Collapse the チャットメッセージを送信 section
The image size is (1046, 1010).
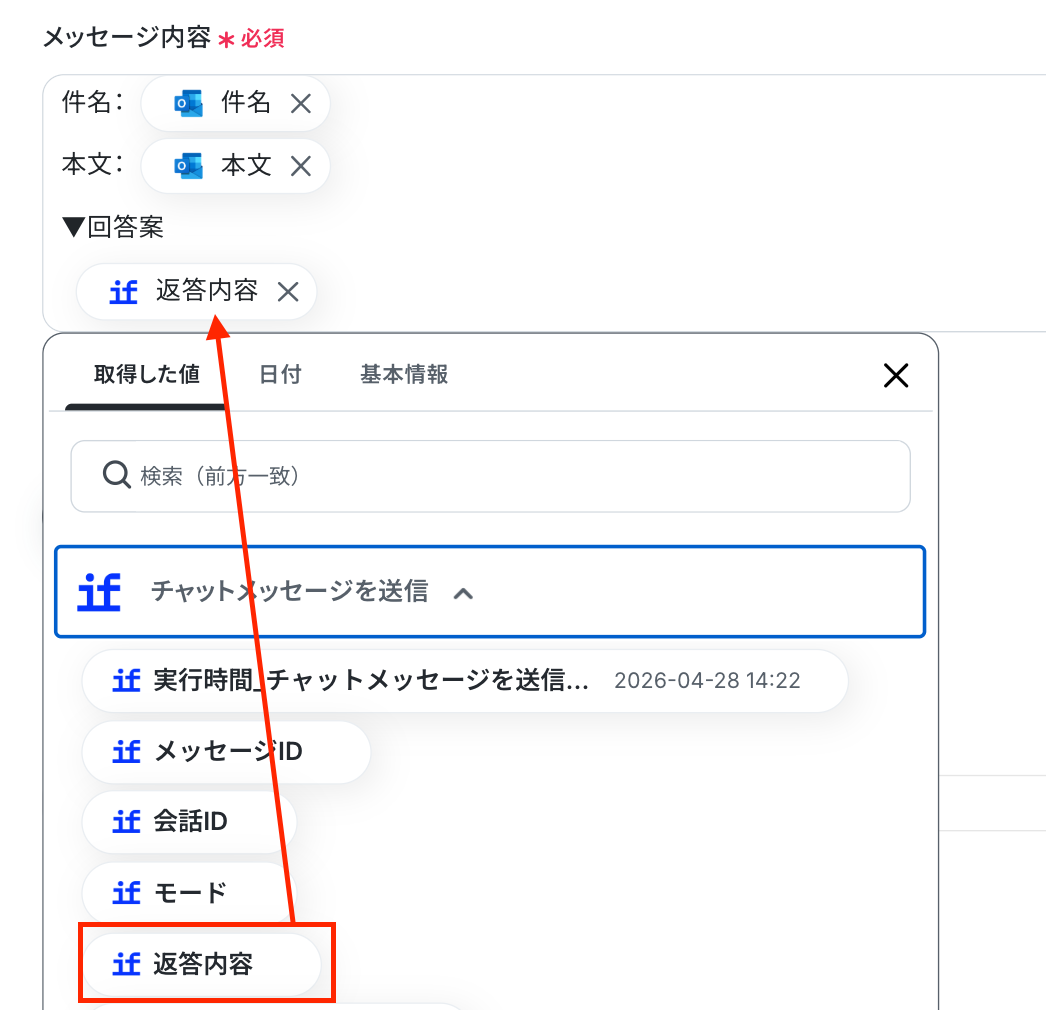tap(289, 592)
